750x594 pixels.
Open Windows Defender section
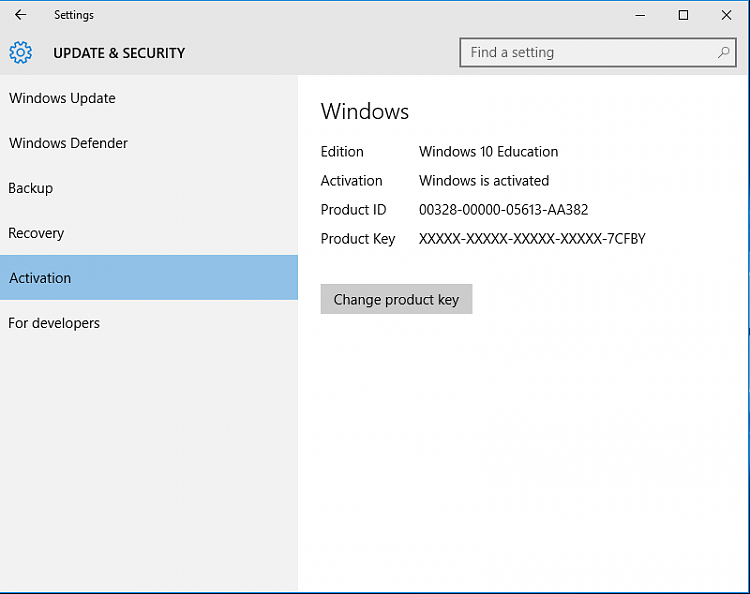149,143
